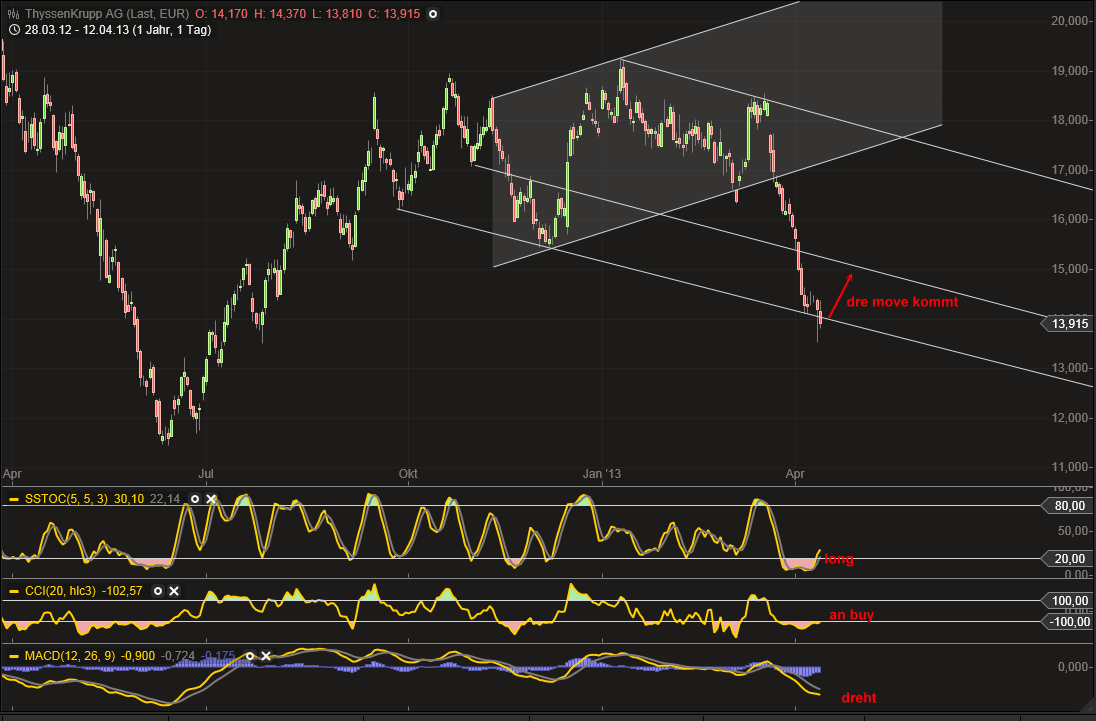1096x721 pixels.
Task: Click the -100,00 CCI level tag
Action: click(1068, 621)
